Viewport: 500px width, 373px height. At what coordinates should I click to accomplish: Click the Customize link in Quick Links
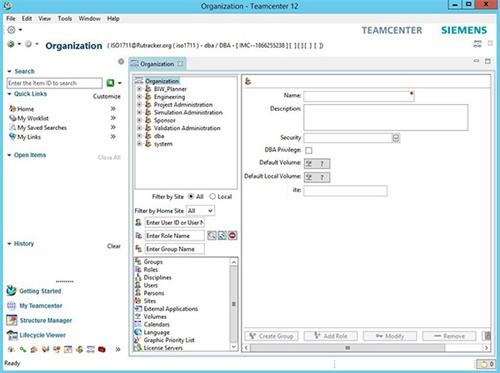[x=107, y=96]
